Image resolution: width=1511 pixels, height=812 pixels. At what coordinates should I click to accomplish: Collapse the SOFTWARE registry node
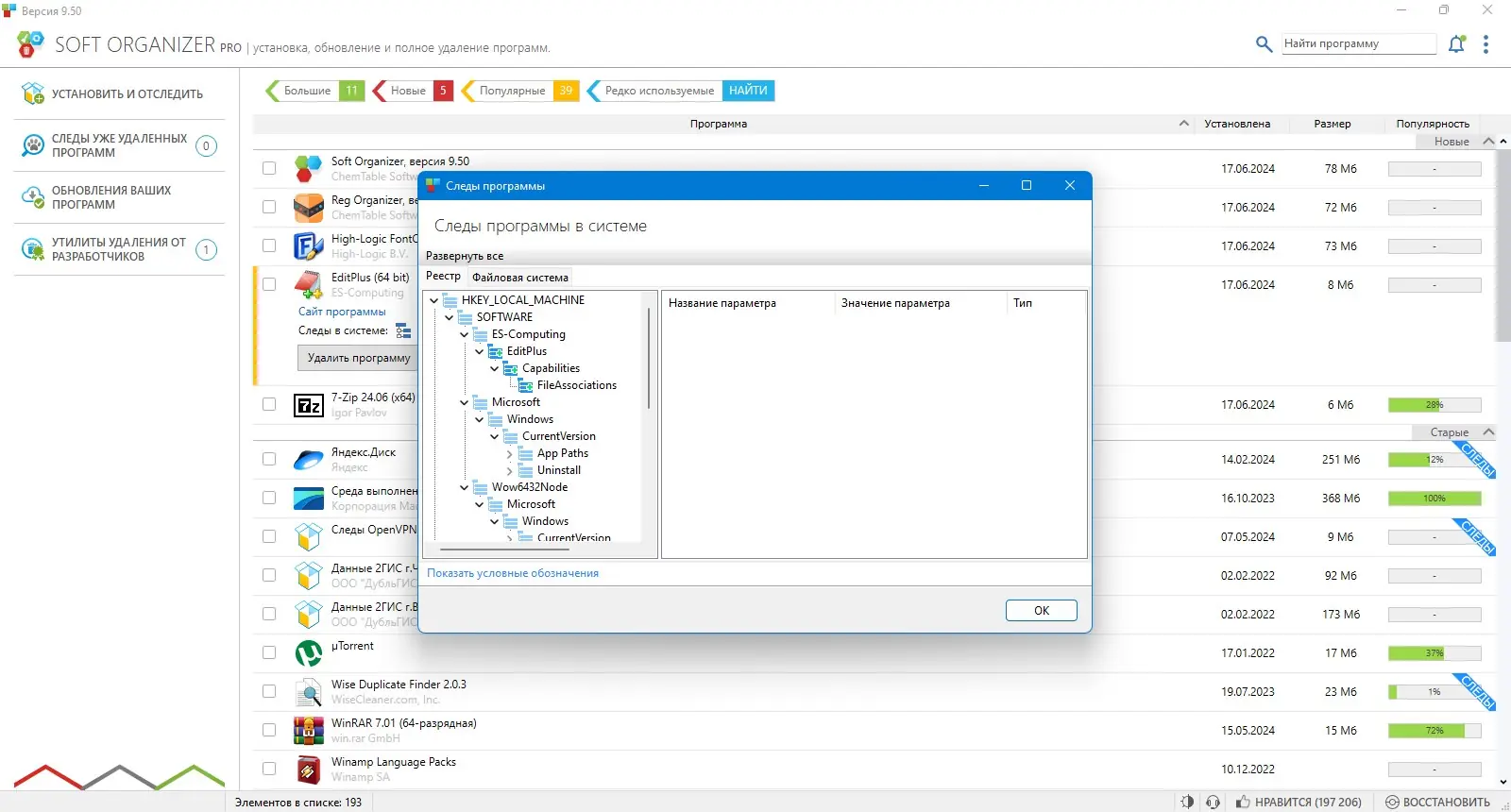pos(450,317)
